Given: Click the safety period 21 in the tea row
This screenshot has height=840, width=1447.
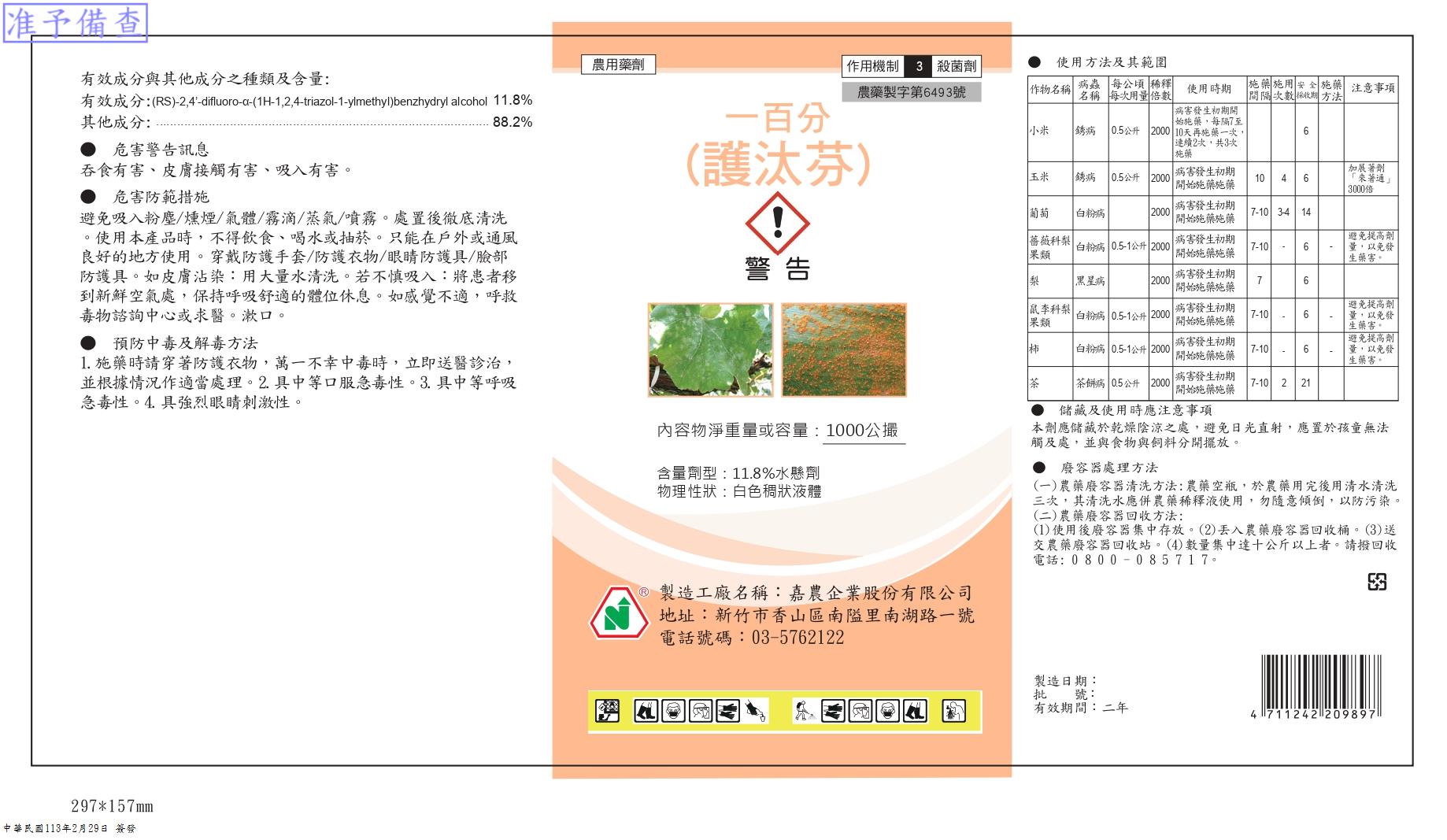Looking at the screenshot, I should [x=1306, y=383].
